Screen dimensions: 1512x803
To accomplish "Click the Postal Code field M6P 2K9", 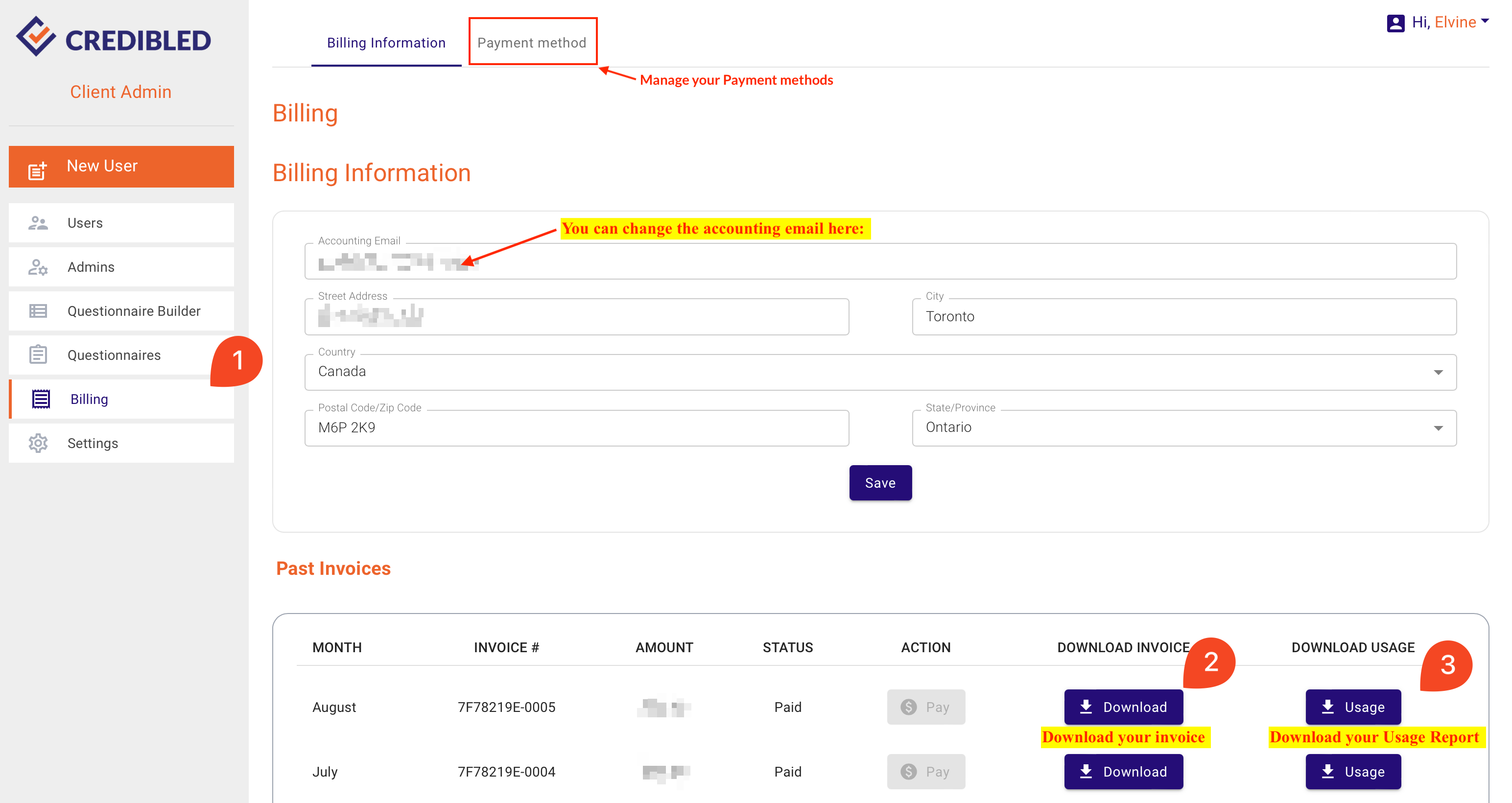I will (576, 428).
